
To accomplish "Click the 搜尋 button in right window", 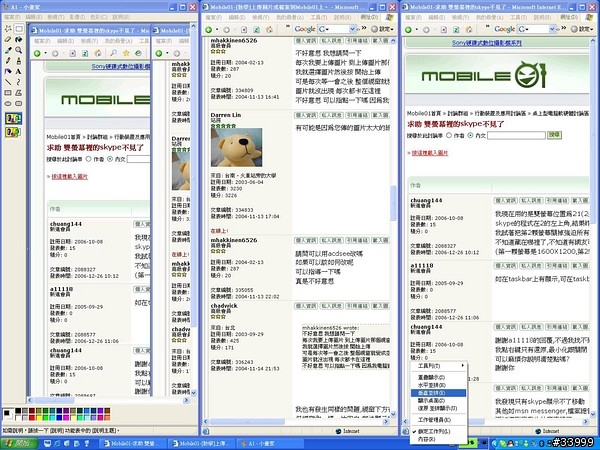I will [554, 135].
